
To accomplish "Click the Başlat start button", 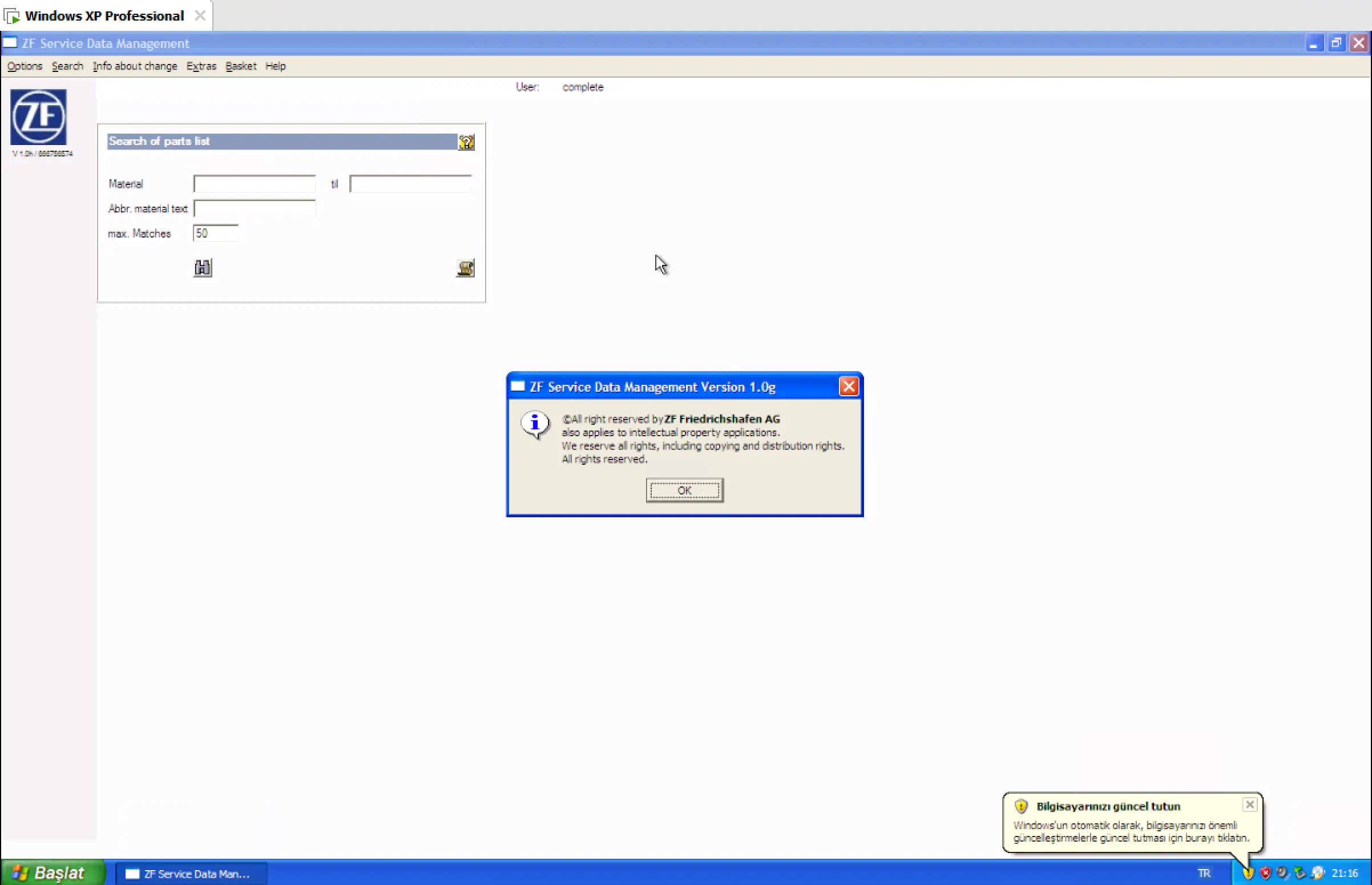I will [x=53, y=873].
